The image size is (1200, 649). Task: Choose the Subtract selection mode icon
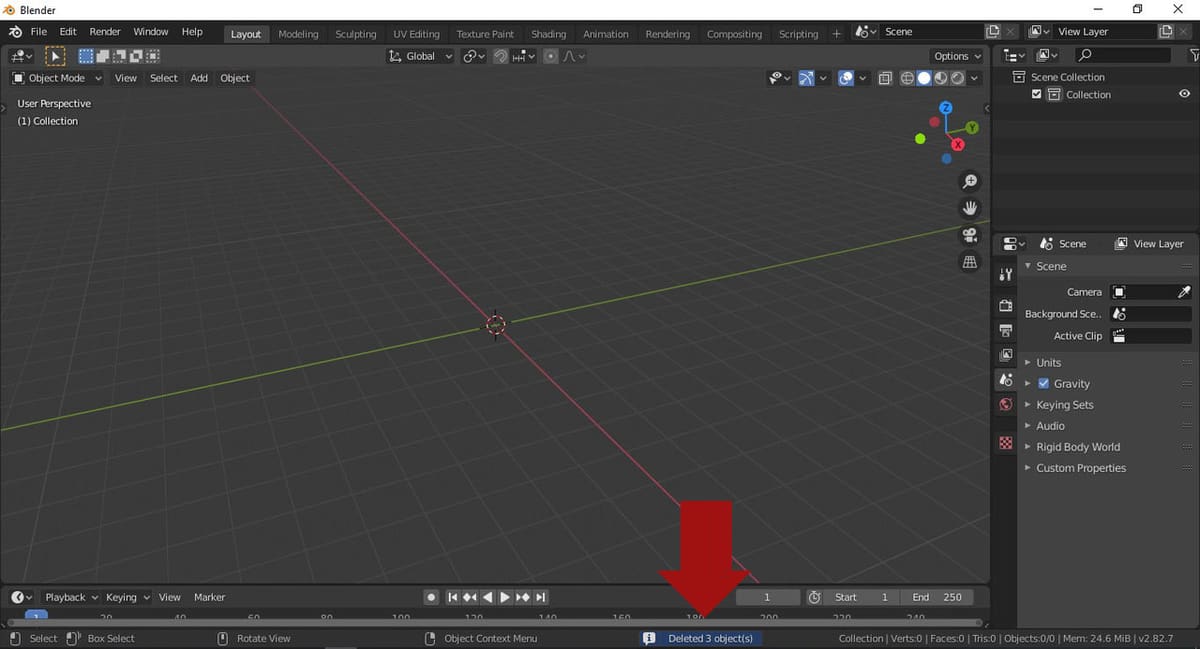click(x=119, y=56)
